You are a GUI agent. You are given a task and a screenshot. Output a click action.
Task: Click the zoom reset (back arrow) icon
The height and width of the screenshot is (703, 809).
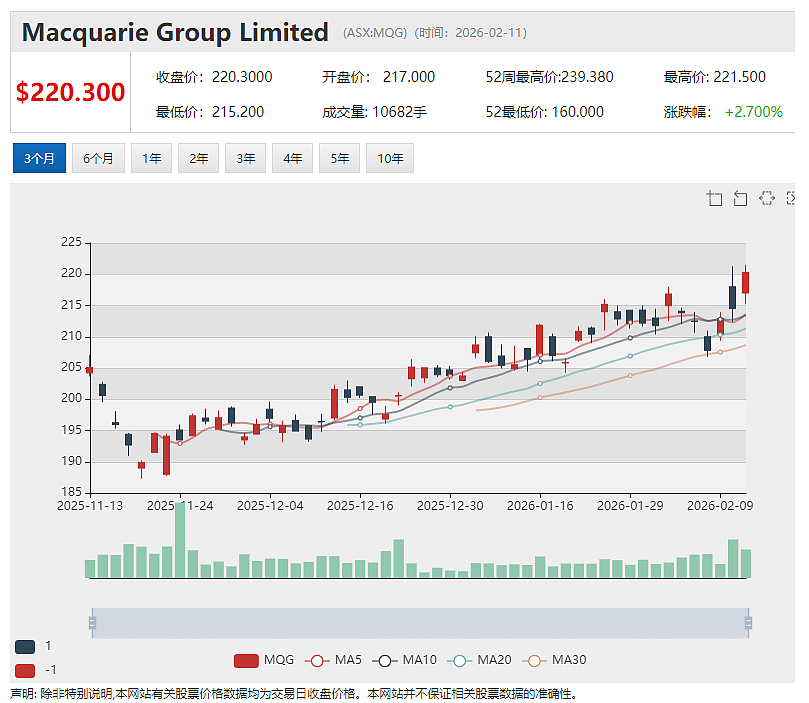point(740,198)
